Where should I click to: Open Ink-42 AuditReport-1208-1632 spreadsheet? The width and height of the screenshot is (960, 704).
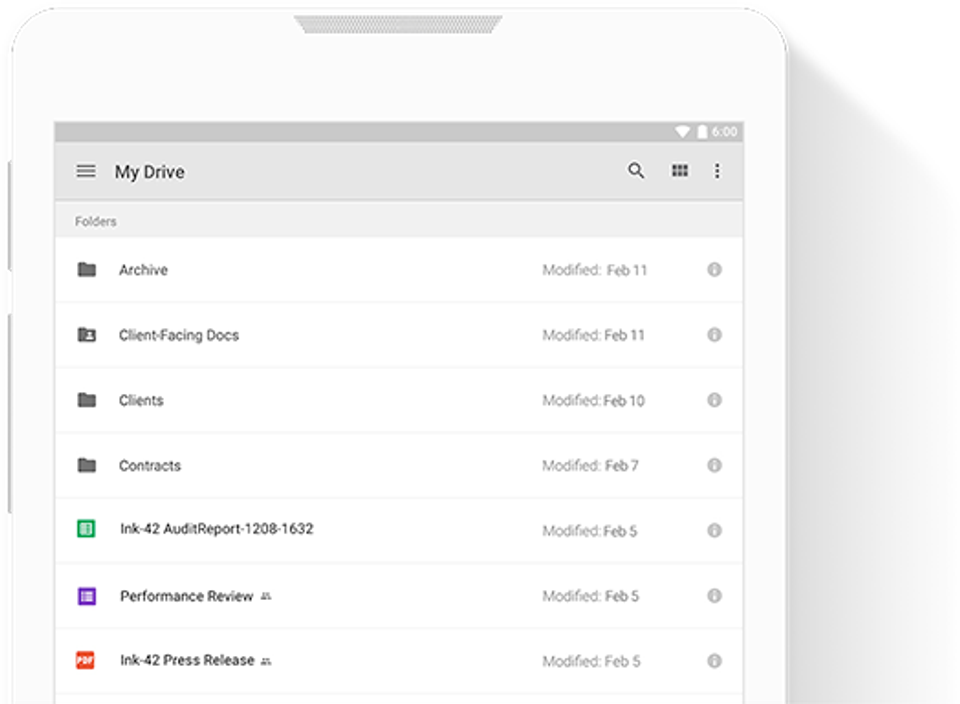pyautogui.click(x=216, y=529)
